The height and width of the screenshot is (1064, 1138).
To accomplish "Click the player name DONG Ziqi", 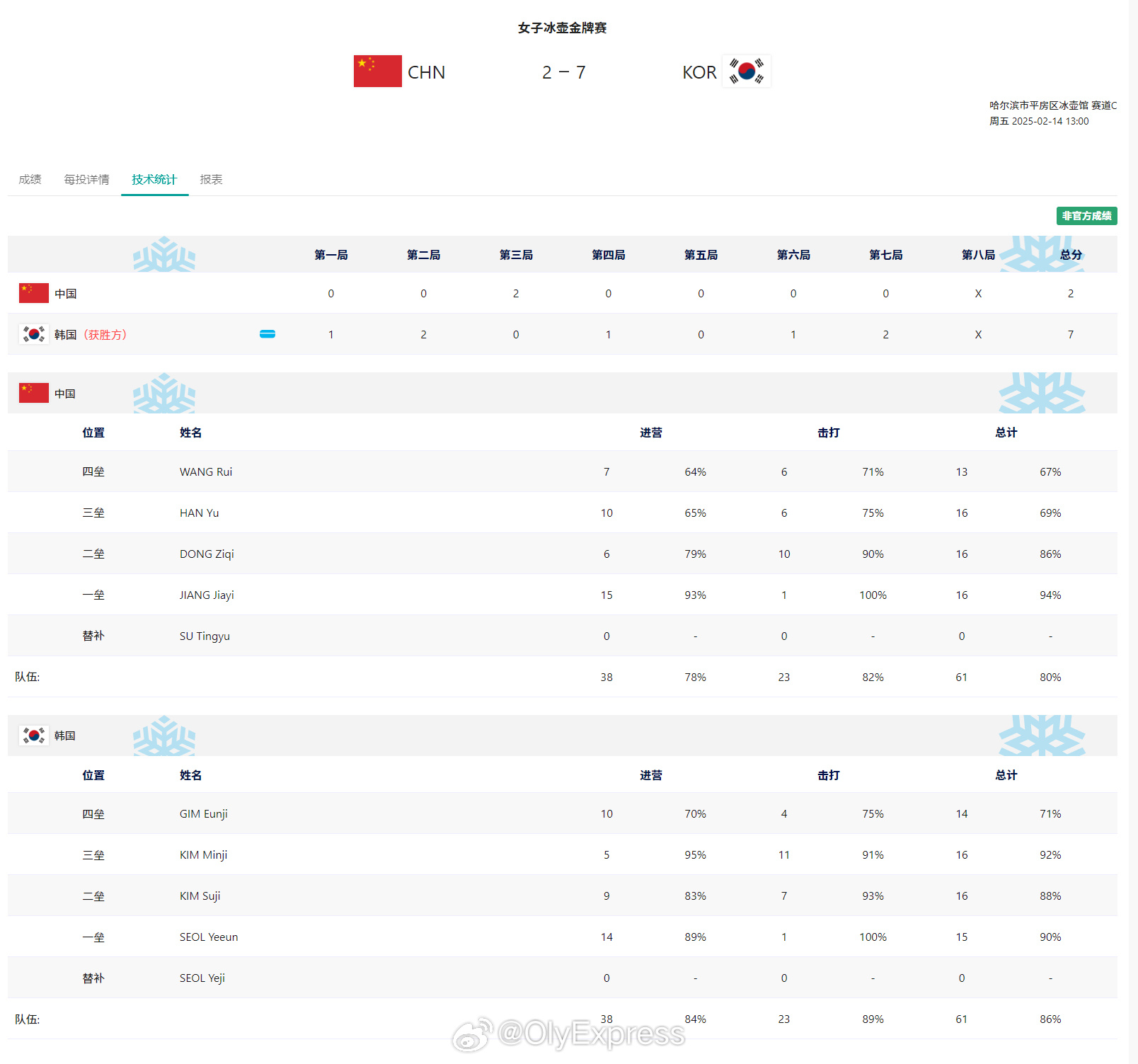I will pos(207,554).
